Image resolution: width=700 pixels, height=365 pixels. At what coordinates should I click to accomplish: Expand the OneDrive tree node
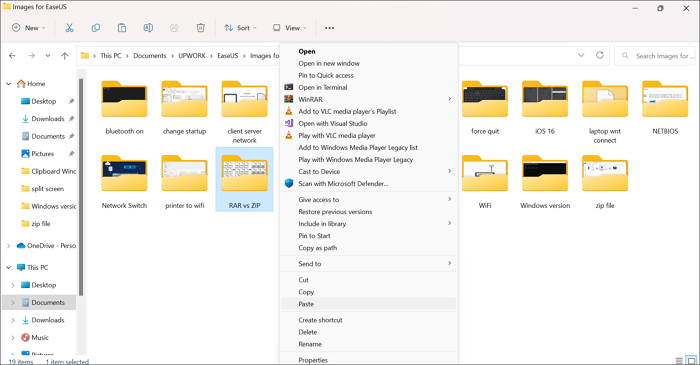(8, 245)
